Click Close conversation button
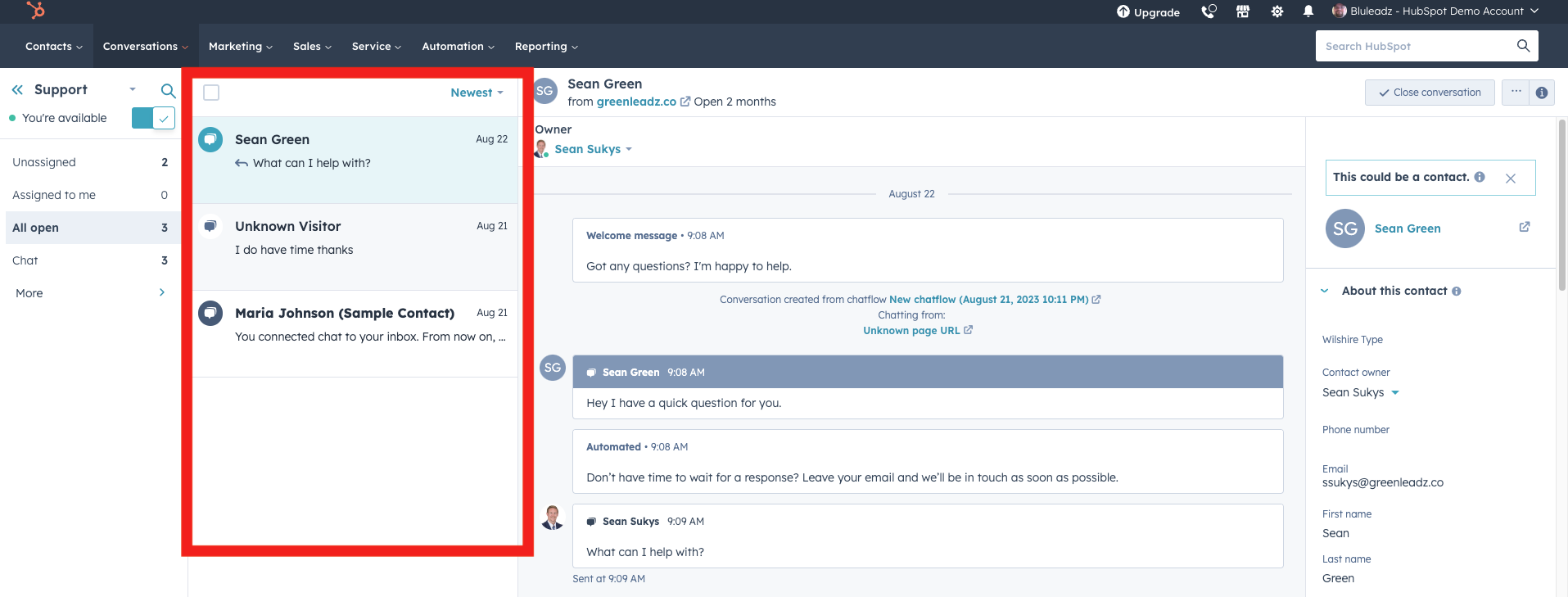The width and height of the screenshot is (1568, 597). (x=1430, y=93)
